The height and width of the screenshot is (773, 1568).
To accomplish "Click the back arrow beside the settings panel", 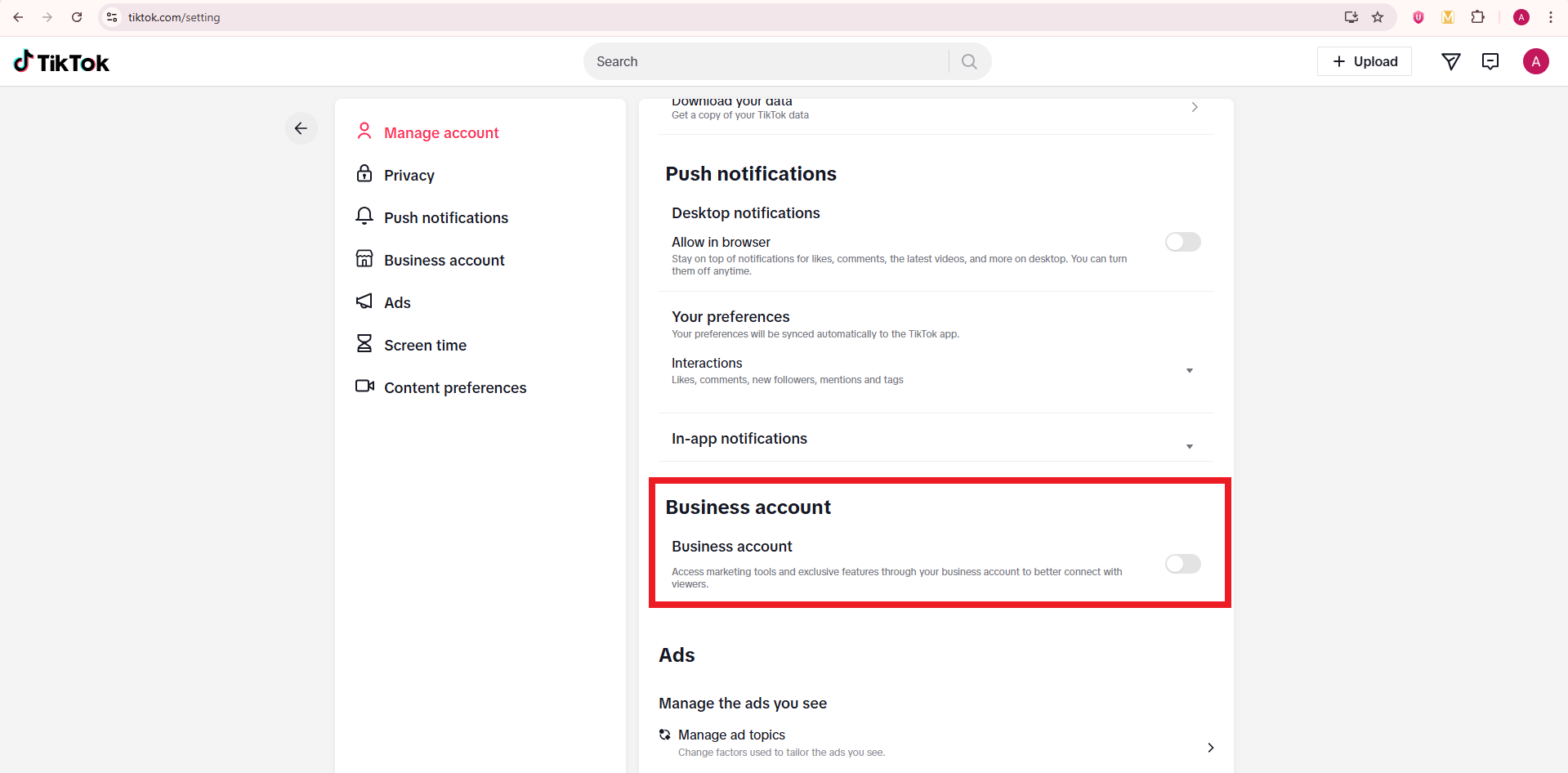I will pyautogui.click(x=301, y=128).
